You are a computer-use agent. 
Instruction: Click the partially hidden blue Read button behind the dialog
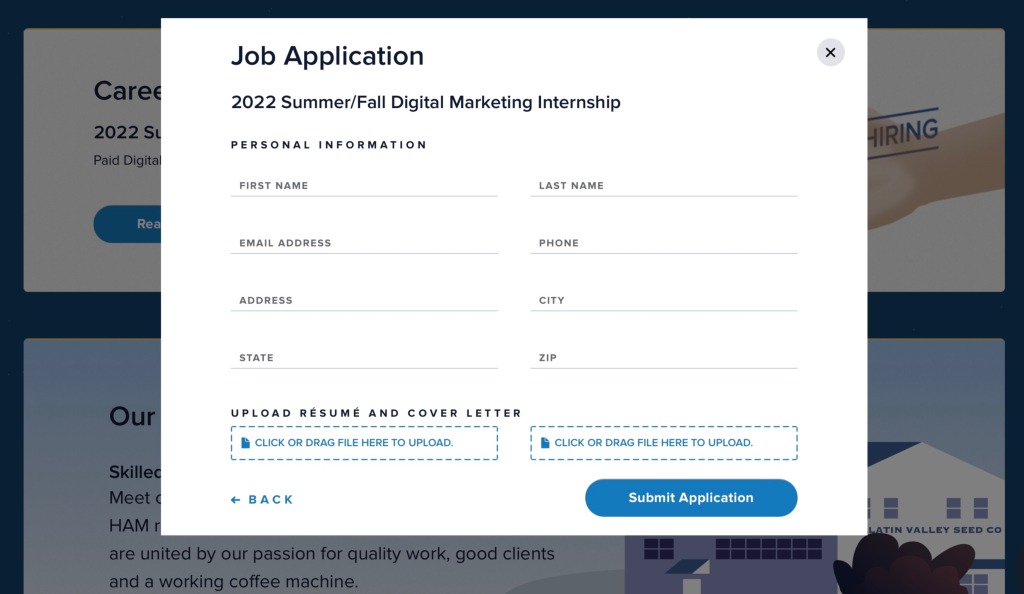[127, 224]
